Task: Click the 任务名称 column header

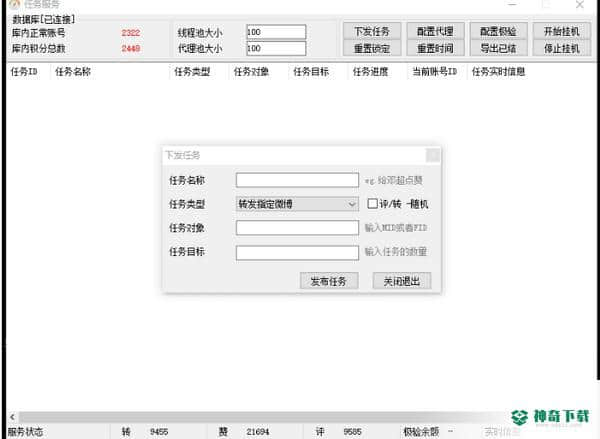Action: [73, 72]
